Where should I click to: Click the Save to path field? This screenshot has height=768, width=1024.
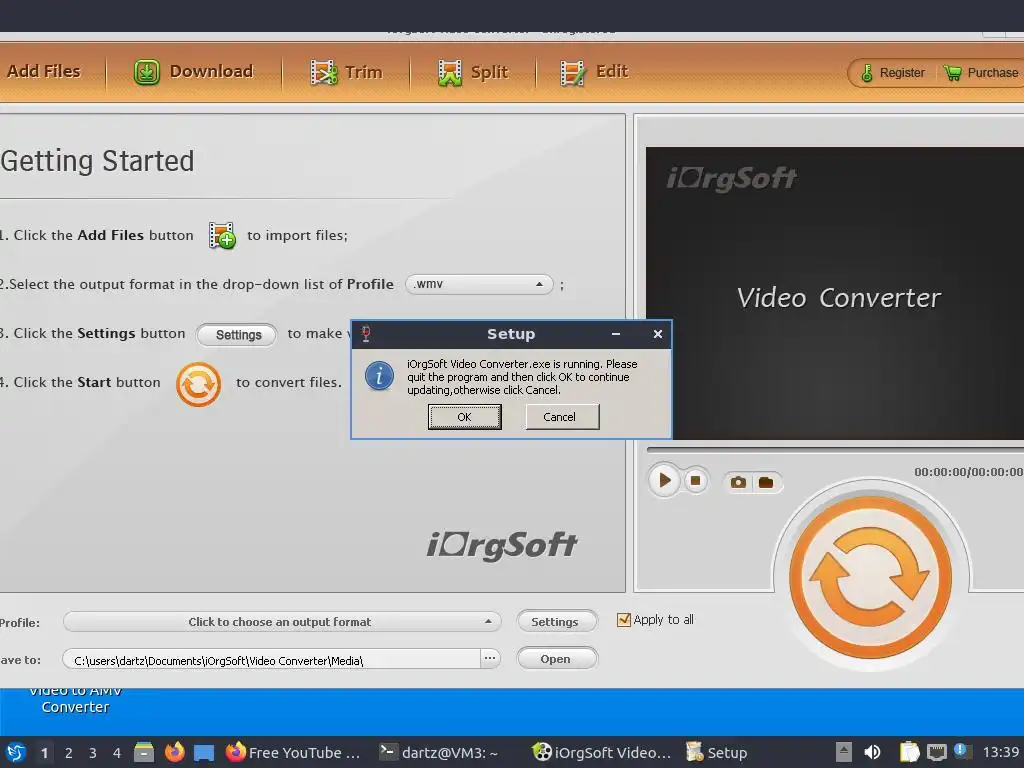coord(271,660)
